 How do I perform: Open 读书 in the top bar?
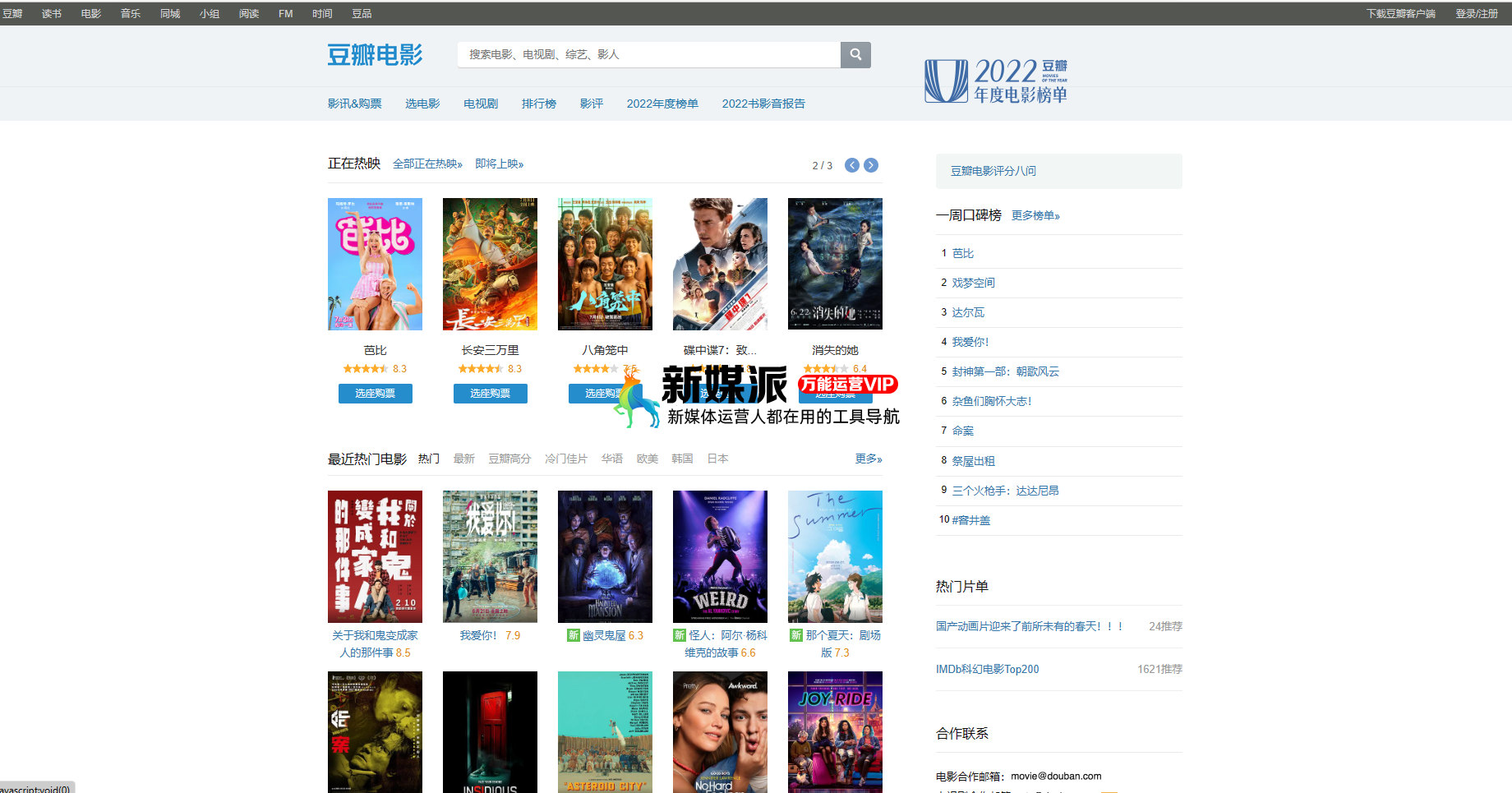(52, 14)
